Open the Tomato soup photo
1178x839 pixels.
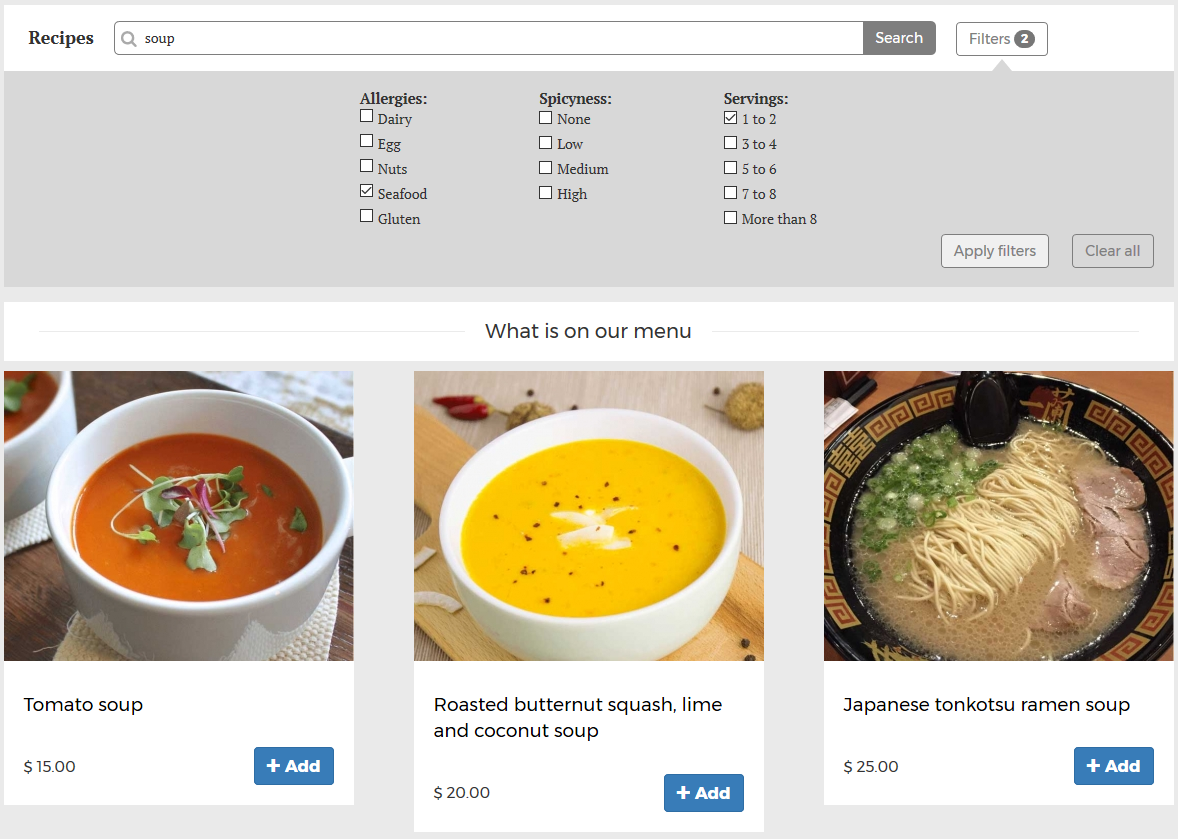pos(179,516)
